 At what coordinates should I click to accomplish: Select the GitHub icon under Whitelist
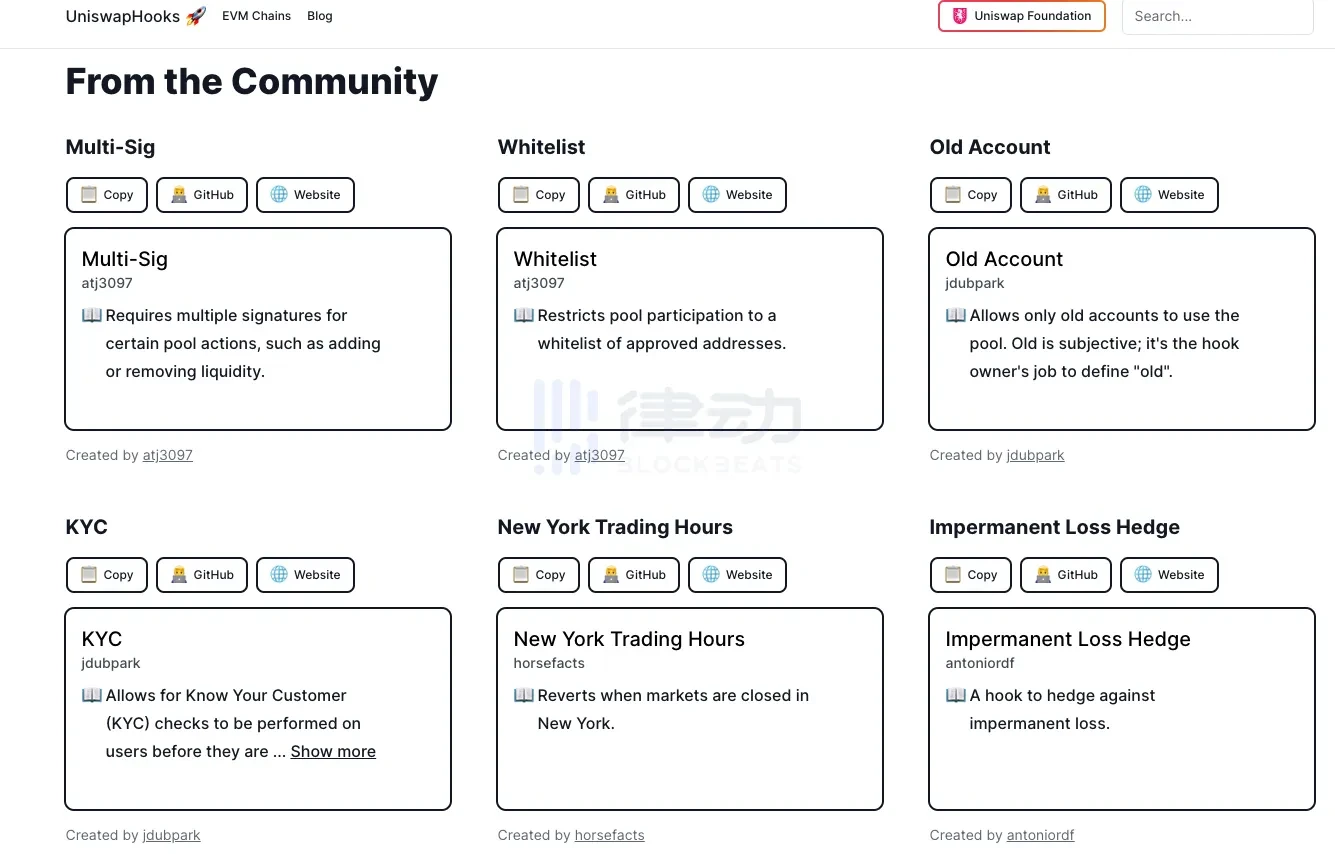[613, 195]
